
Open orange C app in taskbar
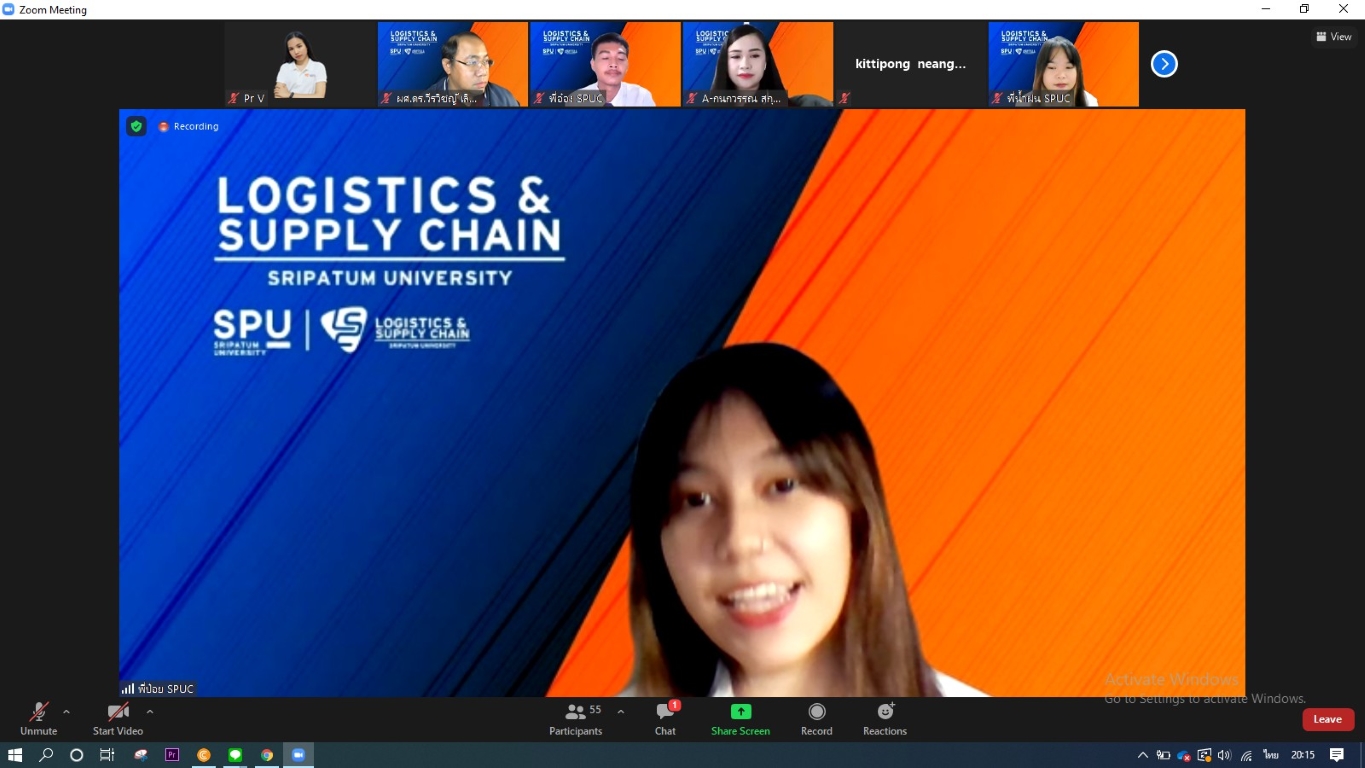click(x=204, y=755)
